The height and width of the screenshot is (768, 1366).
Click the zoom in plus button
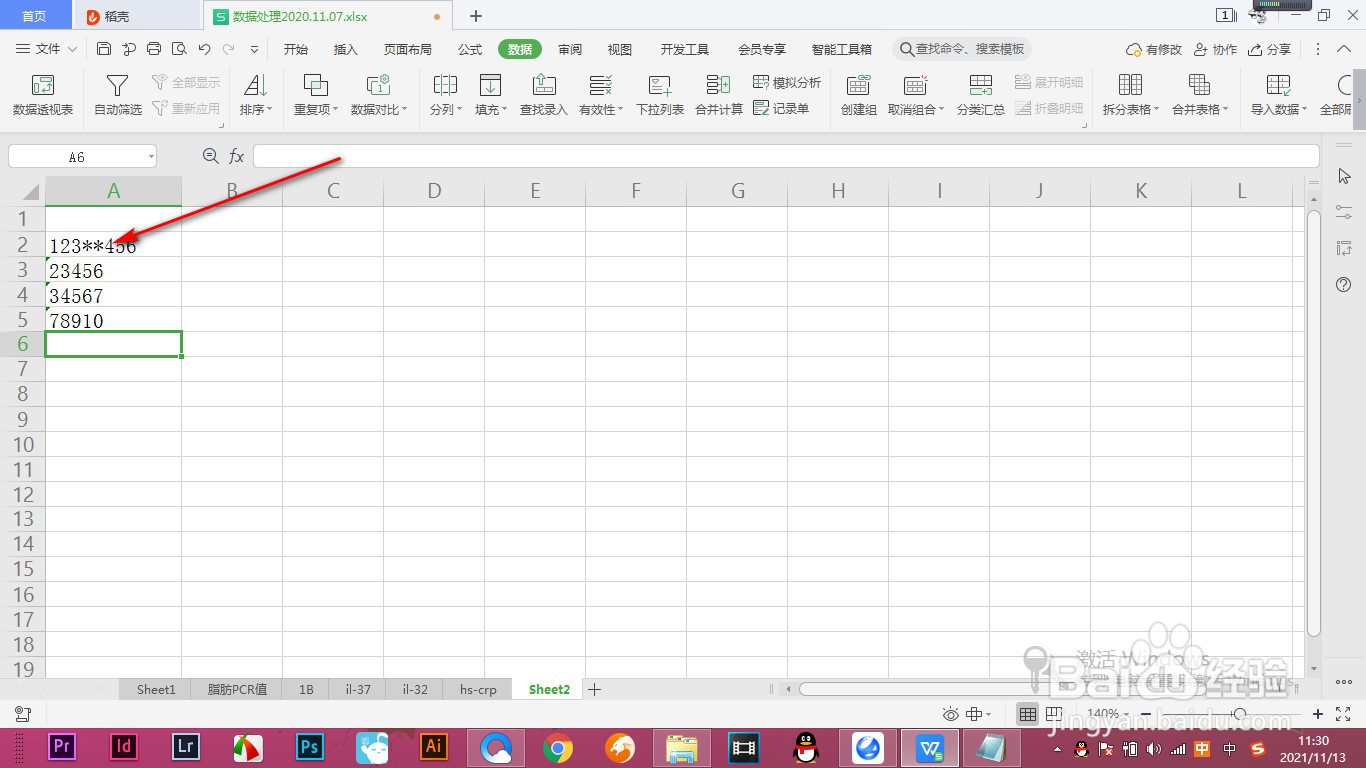[1318, 714]
